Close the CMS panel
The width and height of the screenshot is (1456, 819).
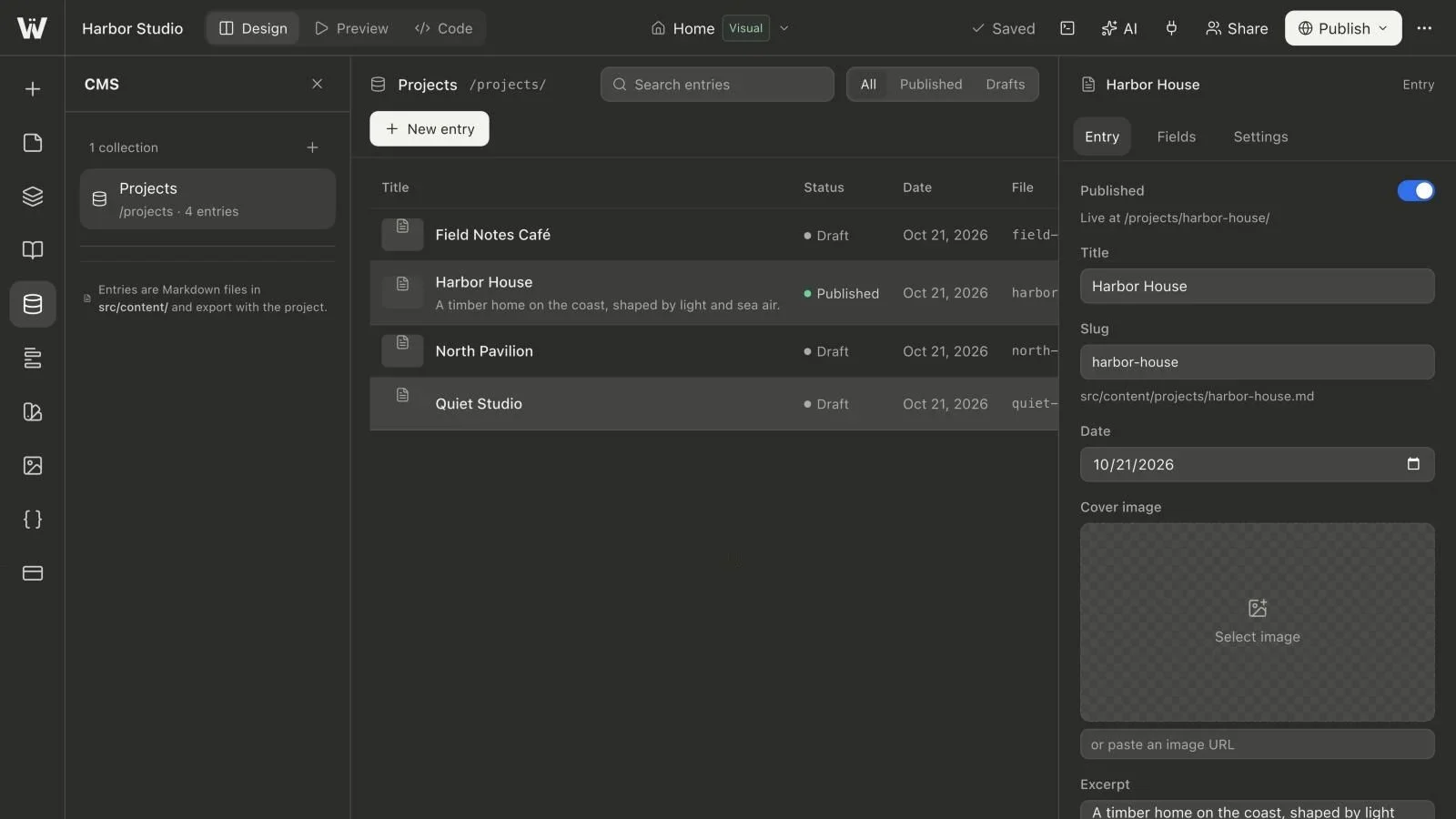[317, 84]
